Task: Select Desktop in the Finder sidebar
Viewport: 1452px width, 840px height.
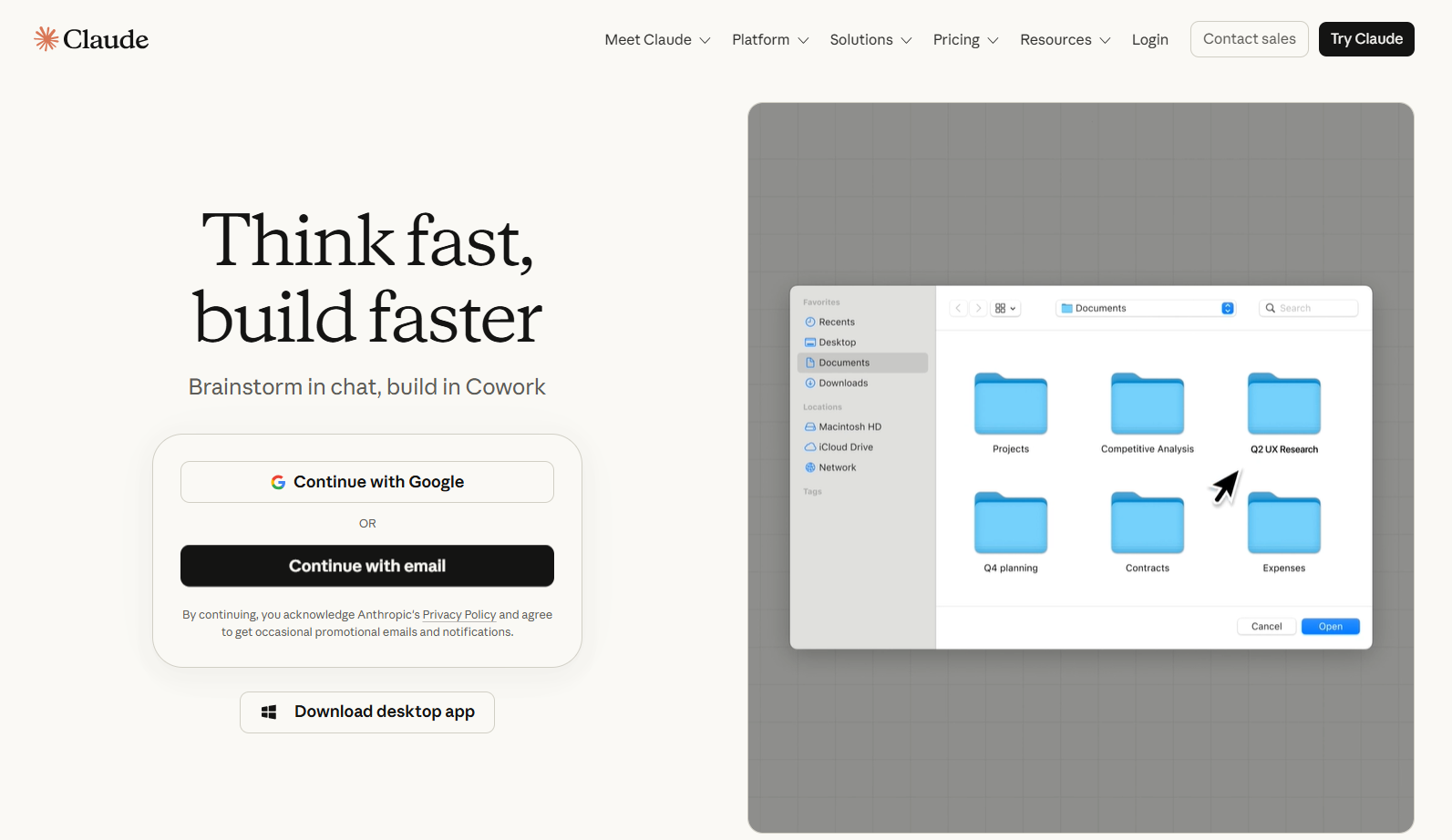Action: point(862,343)
